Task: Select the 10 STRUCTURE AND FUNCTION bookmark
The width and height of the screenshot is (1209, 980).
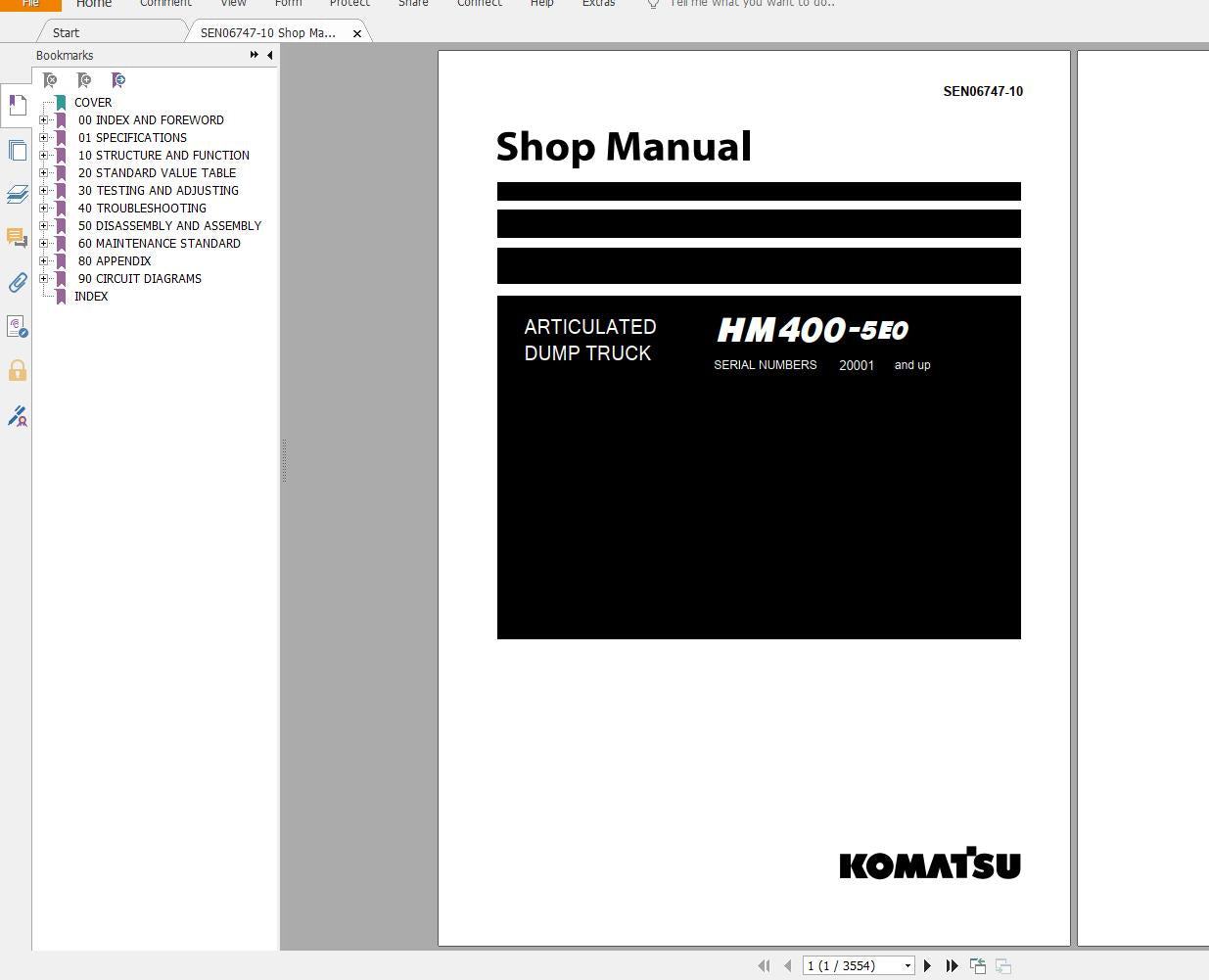Action: coord(163,155)
